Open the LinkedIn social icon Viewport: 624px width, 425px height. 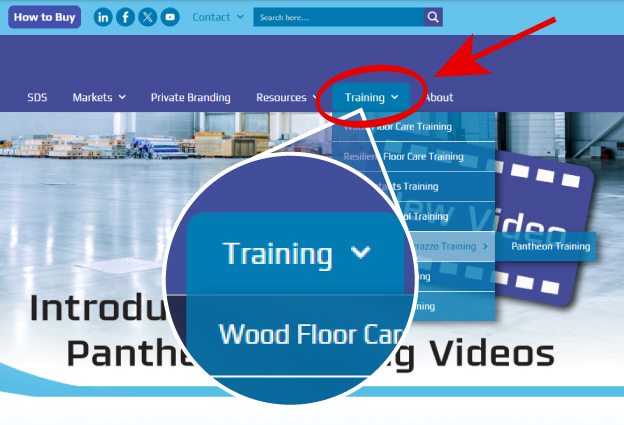click(103, 18)
